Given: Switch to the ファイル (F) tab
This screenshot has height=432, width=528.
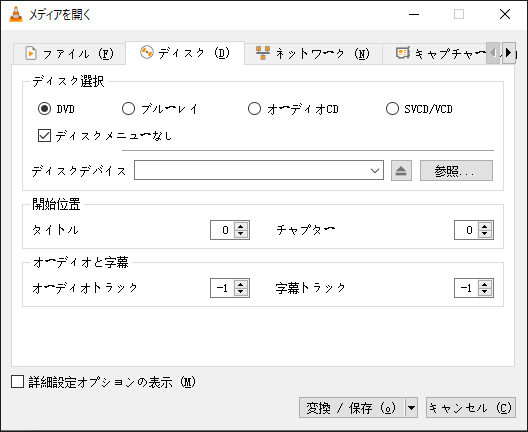Looking at the screenshot, I should coord(69,54).
